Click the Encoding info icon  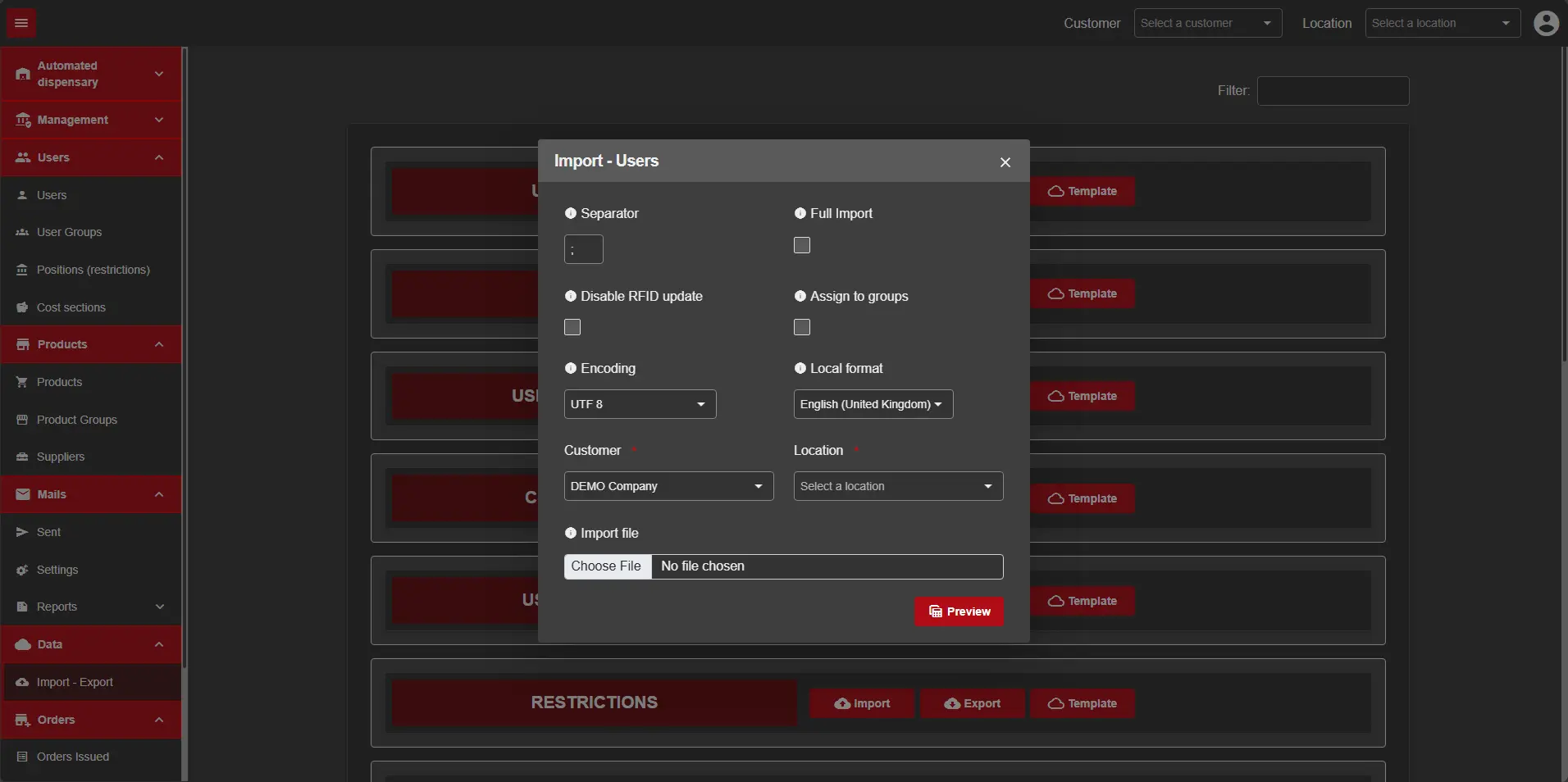[x=571, y=368]
